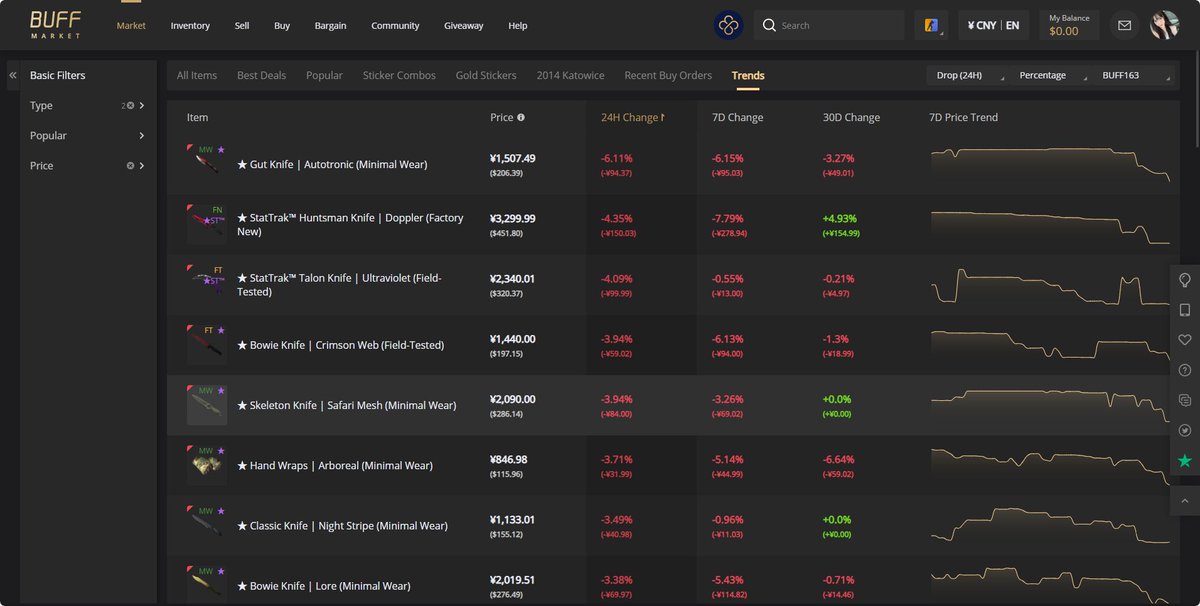Open the question mark help icon
This screenshot has height=606, width=1200.
tap(1185, 370)
